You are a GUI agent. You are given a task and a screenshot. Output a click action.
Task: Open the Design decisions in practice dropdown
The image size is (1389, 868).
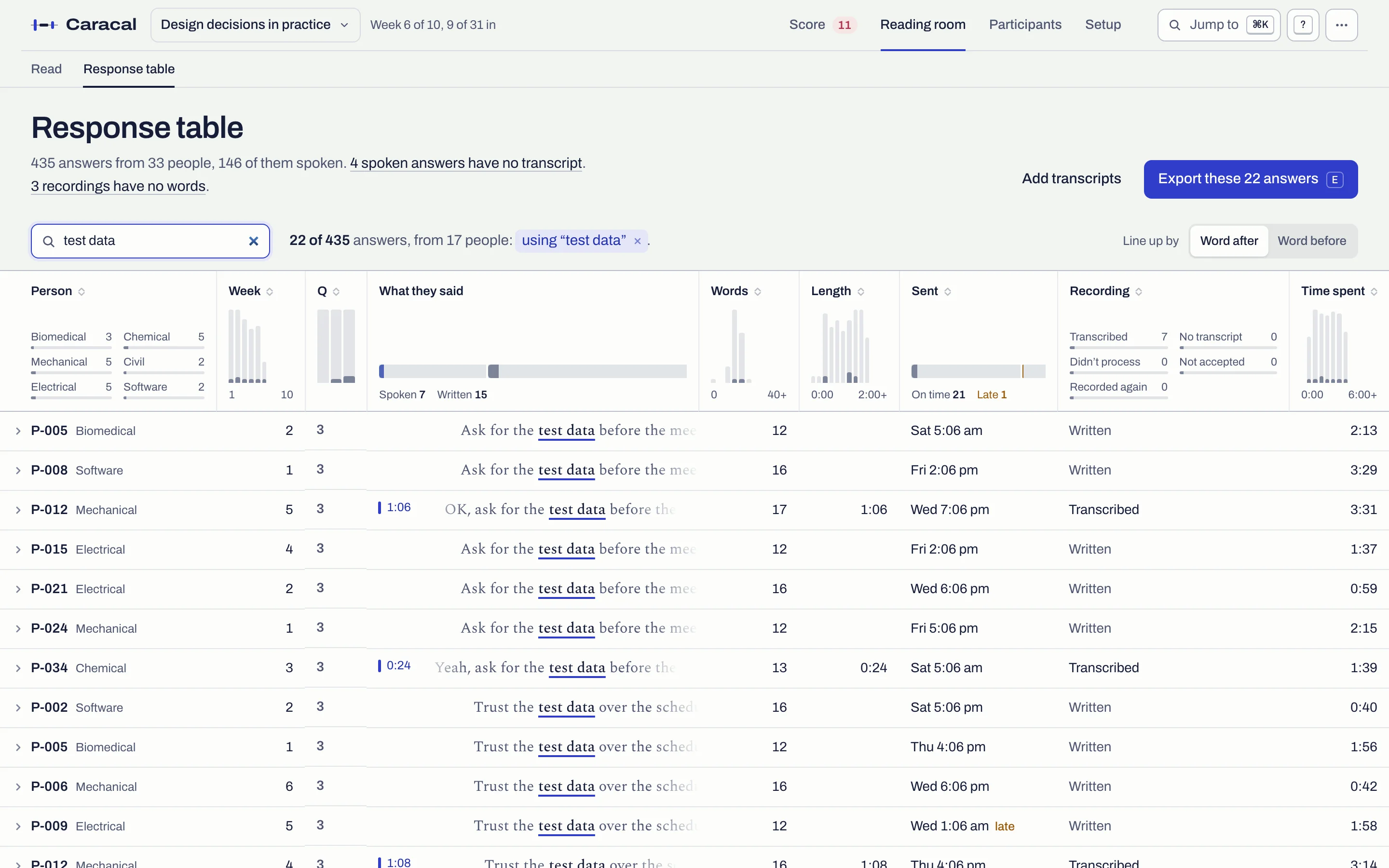[256, 25]
